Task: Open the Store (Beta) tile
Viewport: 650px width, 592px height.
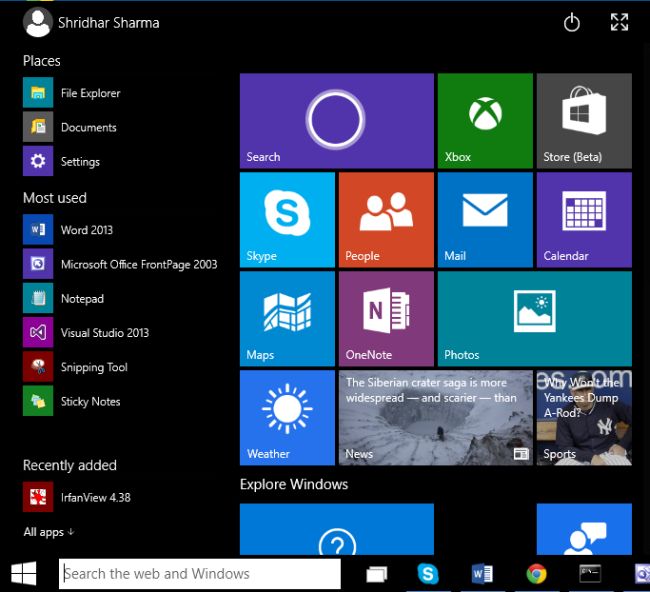Action: (584, 121)
